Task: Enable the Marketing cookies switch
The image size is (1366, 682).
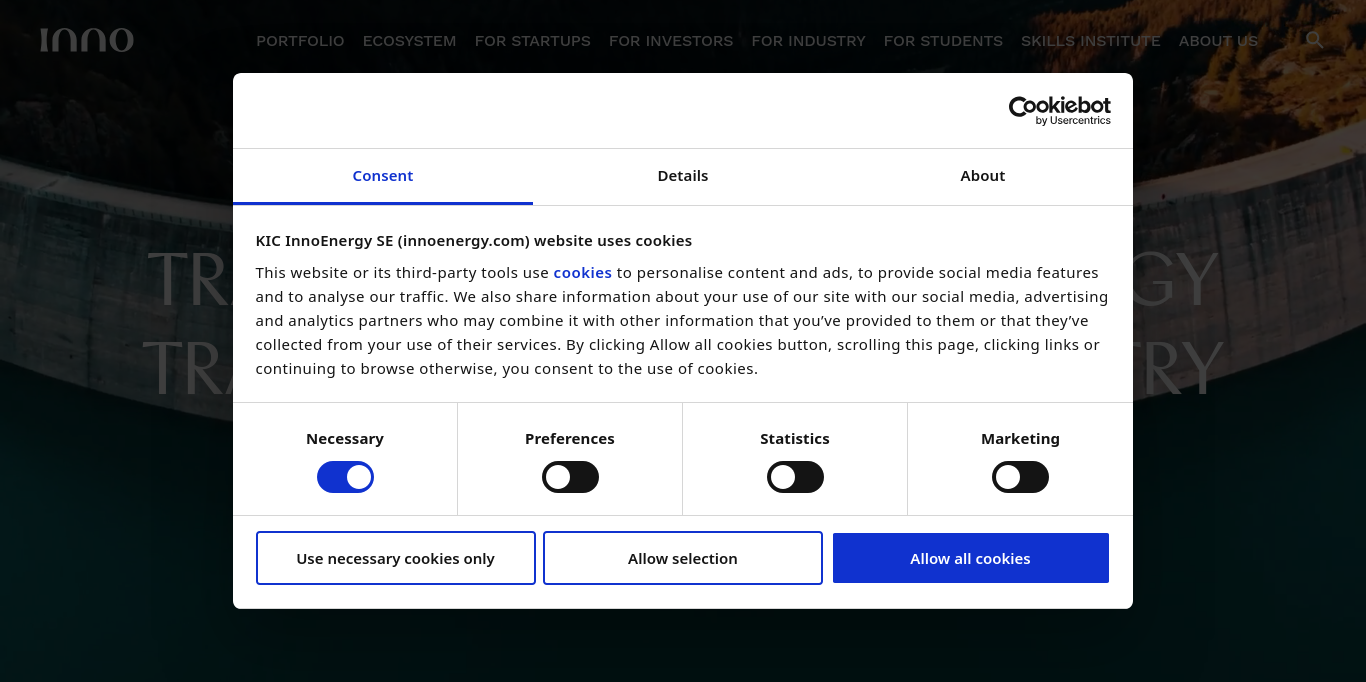Action: point(1020,477)
